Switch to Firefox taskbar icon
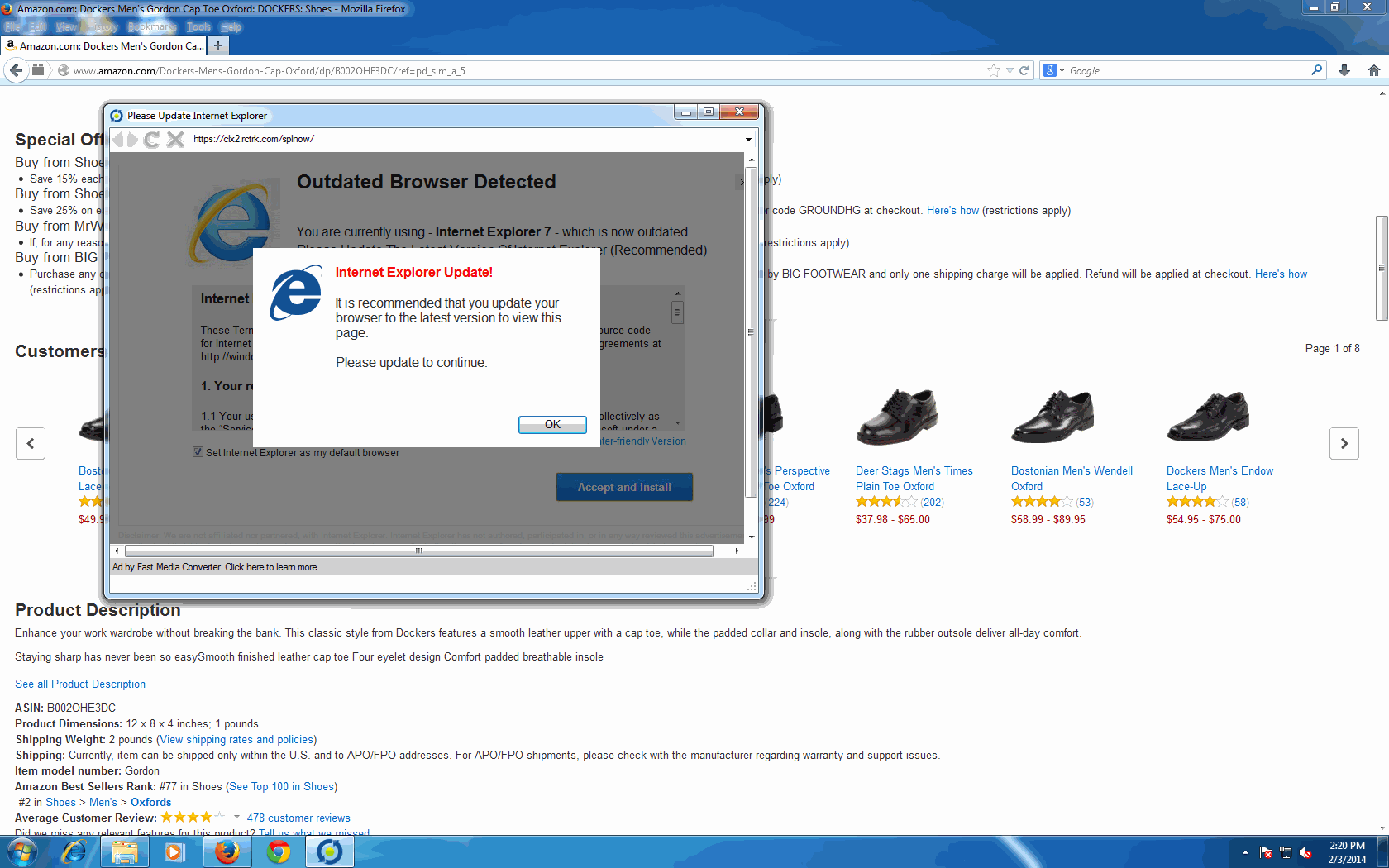This screenshot has width=1389, height=868. [x=227, y=851]
